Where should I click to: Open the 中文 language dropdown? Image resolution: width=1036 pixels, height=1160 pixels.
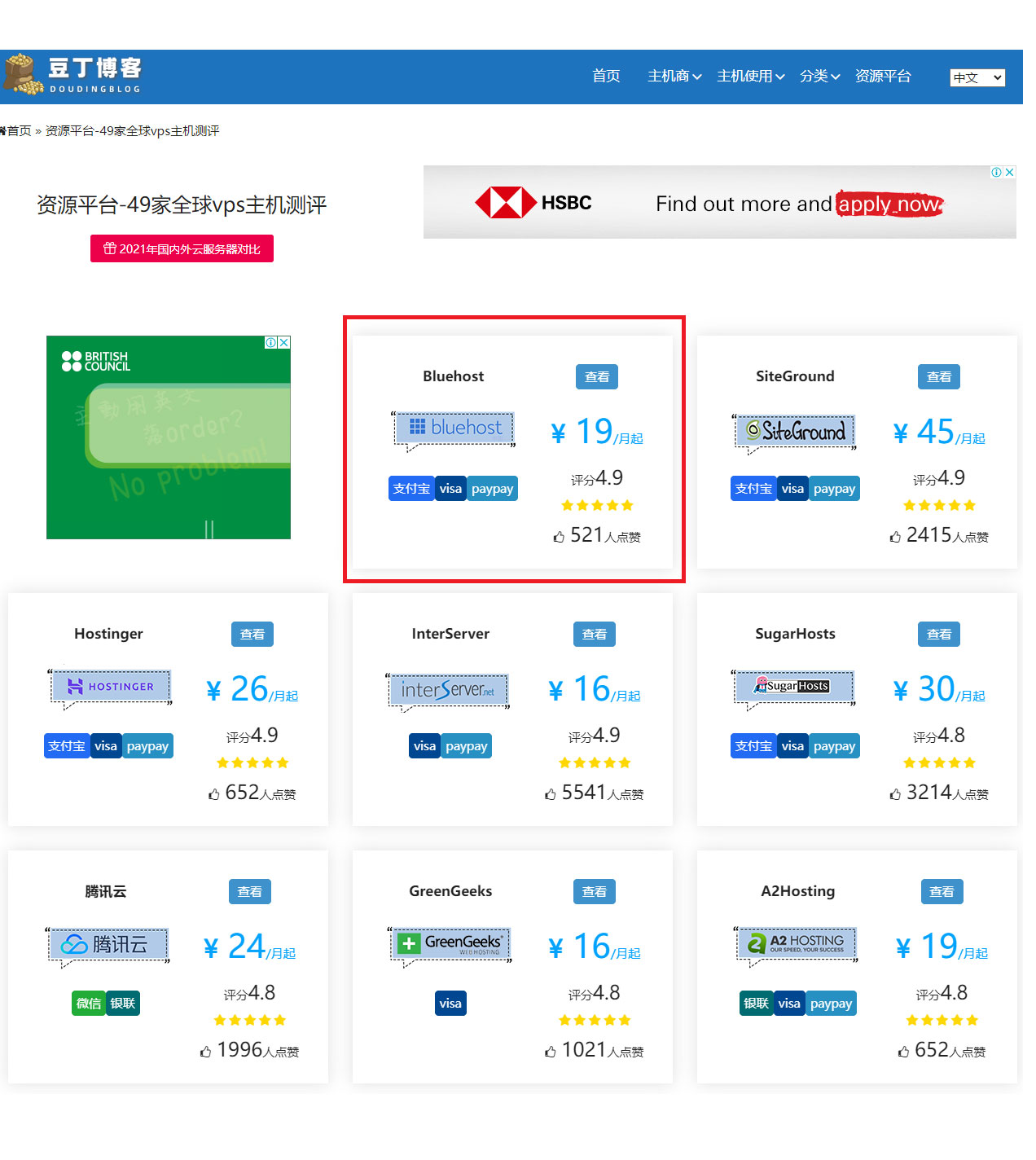(x=977, y=77)
